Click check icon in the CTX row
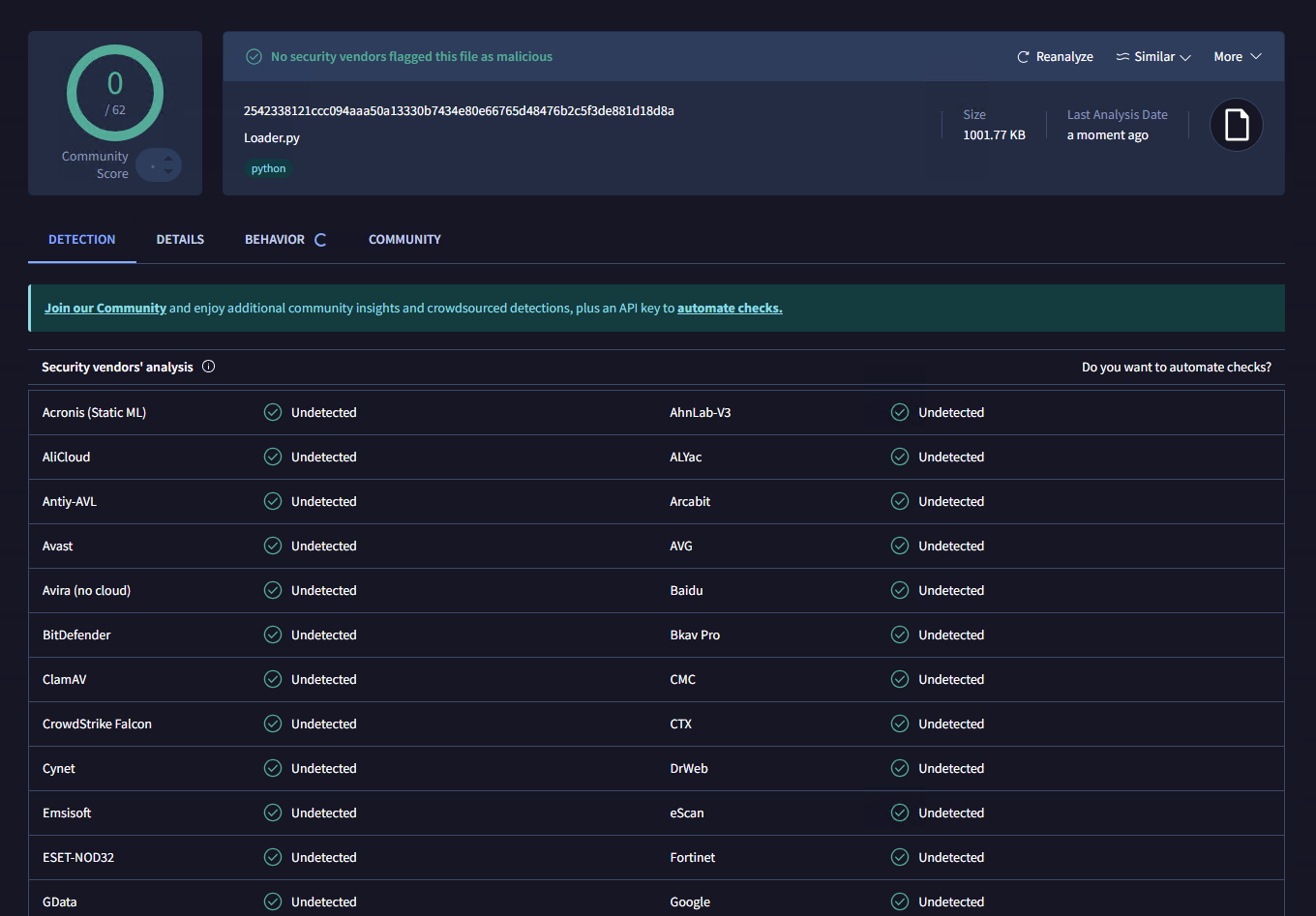Image resolution: width=1316 pixels, height=916 pixels. (900, 724)
